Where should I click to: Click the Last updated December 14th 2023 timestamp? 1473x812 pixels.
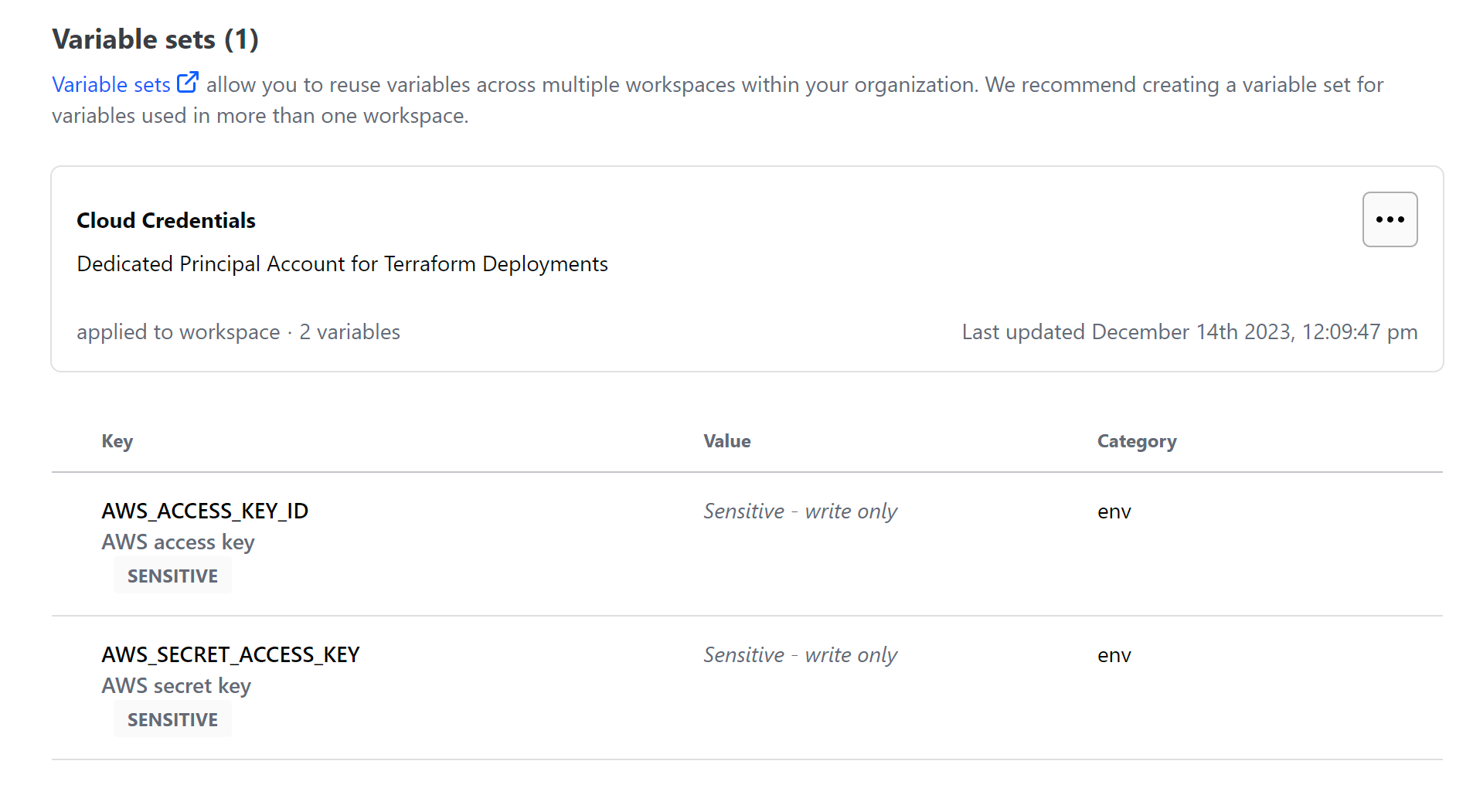pos(1189,332)
